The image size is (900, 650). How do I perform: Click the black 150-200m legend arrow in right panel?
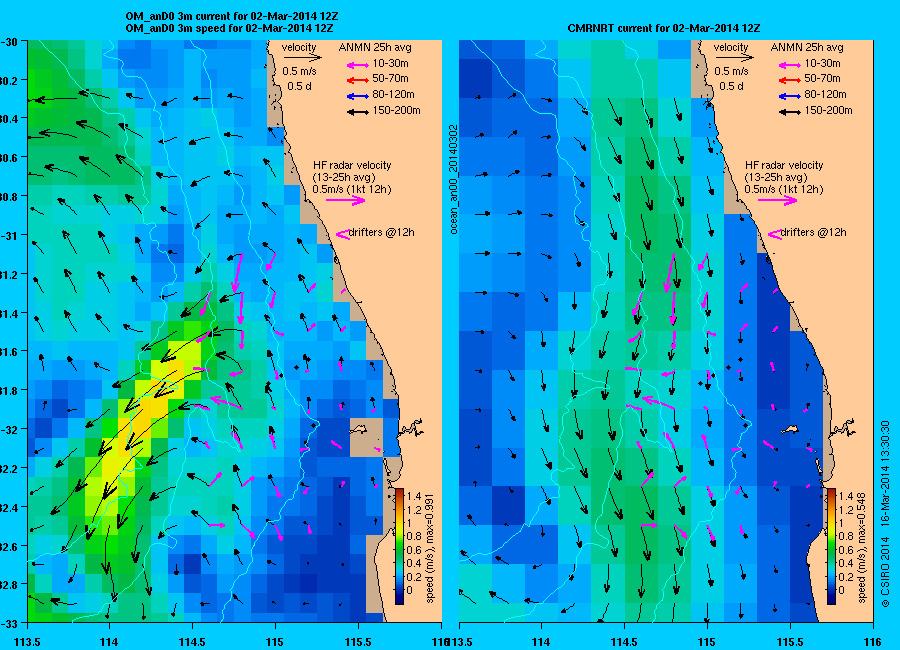pos(789,112)
